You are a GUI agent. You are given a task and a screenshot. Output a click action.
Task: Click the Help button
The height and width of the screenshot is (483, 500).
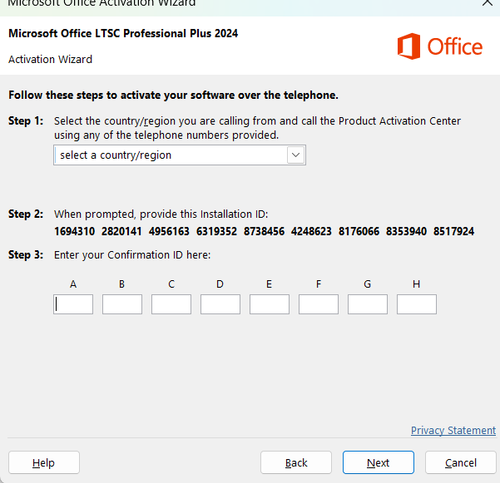pos(44,463)
